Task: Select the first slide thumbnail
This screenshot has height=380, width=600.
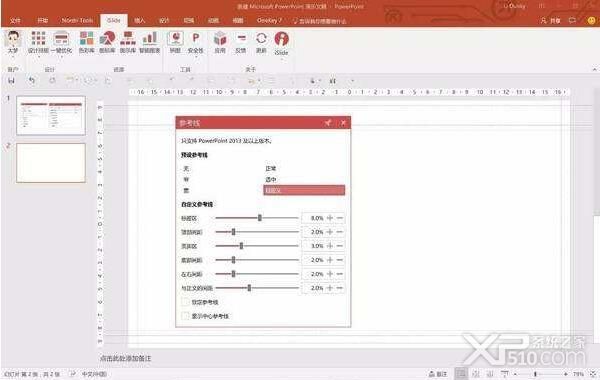Action: tap(51, 116)
